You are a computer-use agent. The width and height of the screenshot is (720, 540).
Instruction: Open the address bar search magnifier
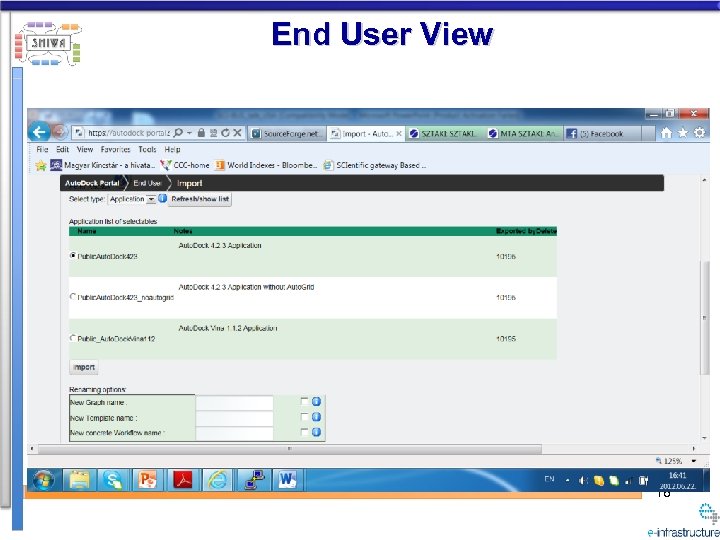(x=178, y=133)
